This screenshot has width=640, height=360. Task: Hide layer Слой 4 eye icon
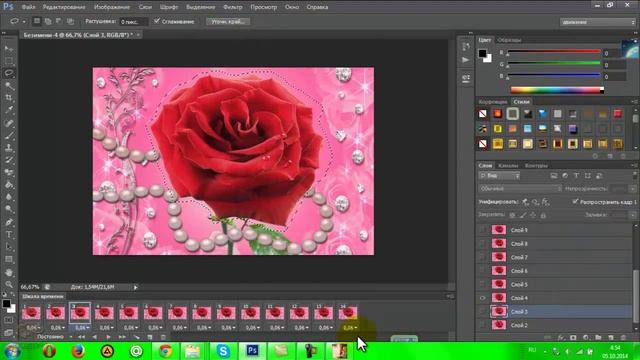(x=482, y=298)
